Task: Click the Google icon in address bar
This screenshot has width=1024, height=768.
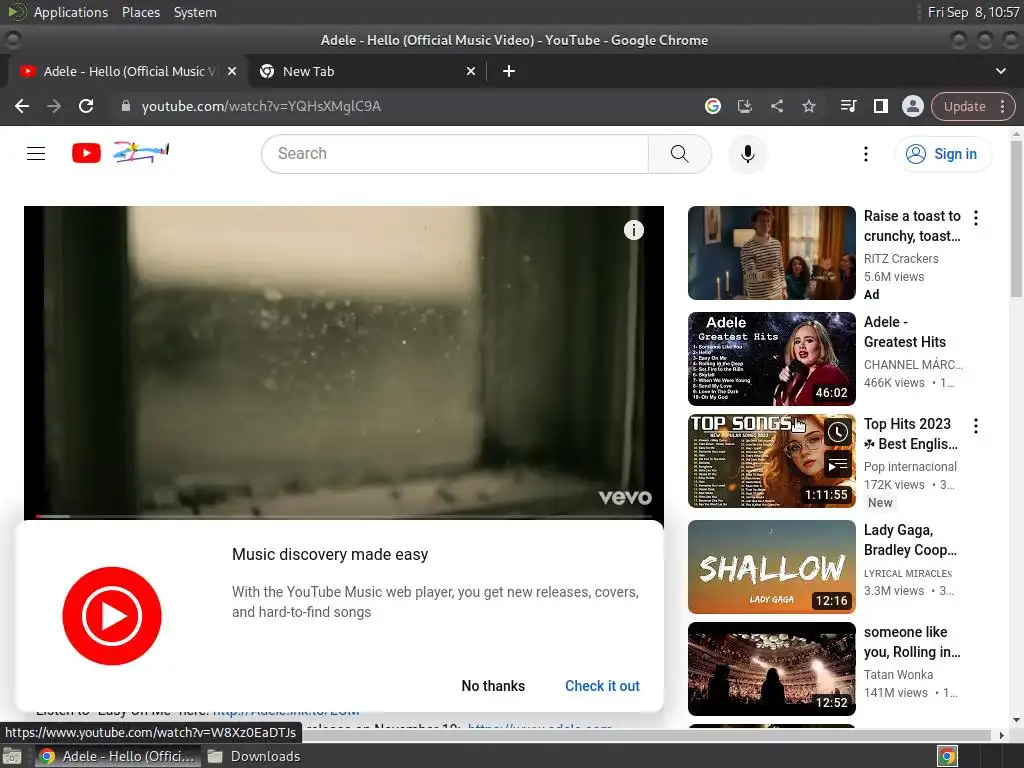Action: (x=712, y=106)
